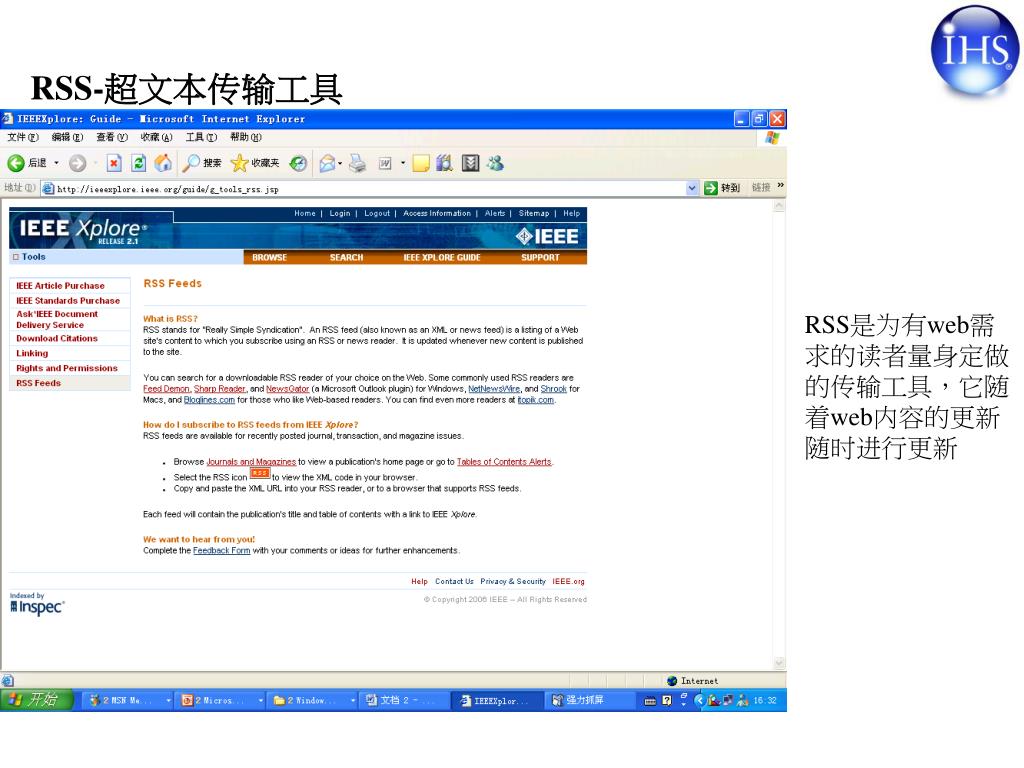Click the Stop loading icon
Screen dimensions: 1024x768
point(114,163)
